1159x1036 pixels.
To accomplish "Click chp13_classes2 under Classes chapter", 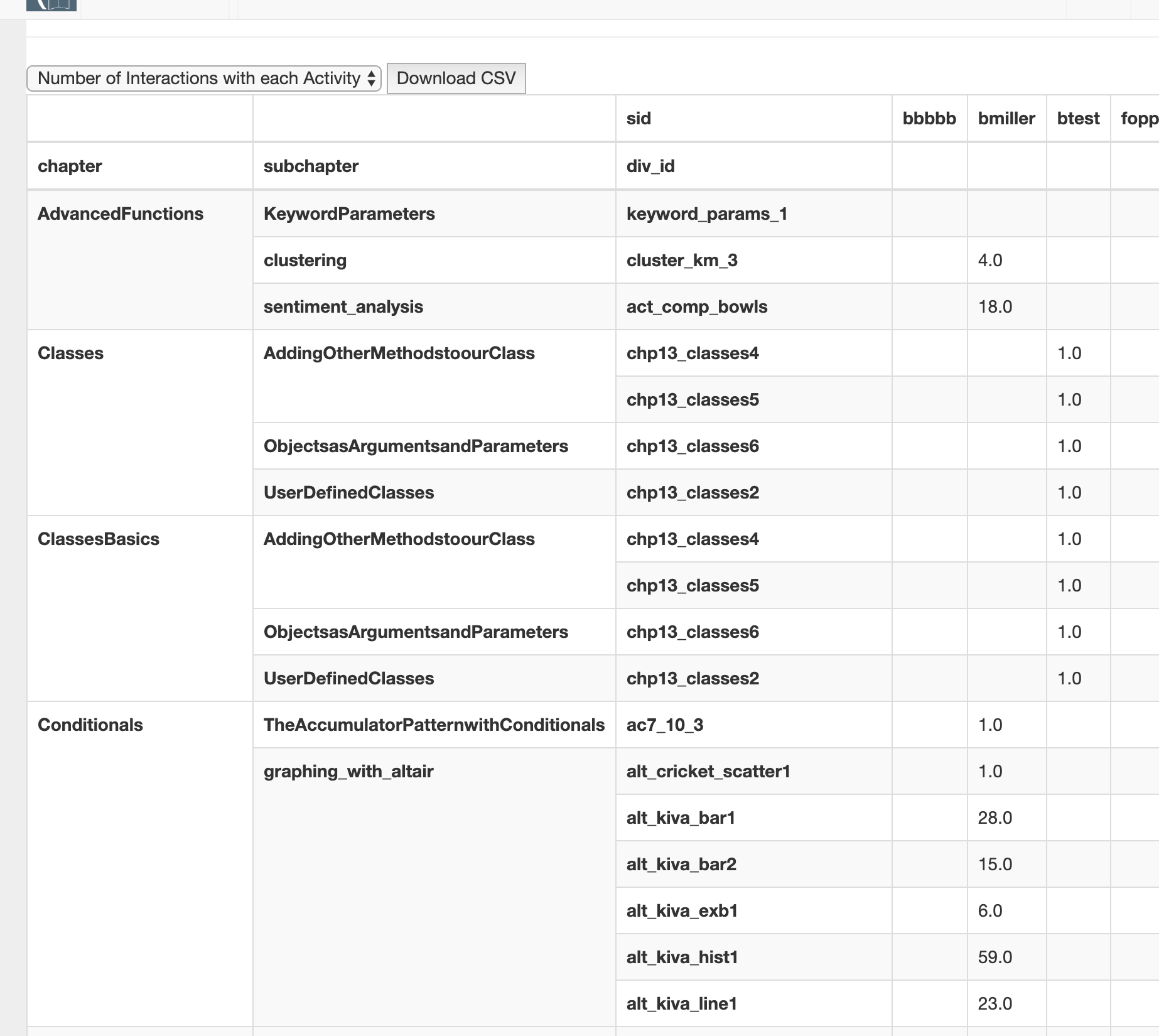I will pyautogui.click(x=754, y=492).
